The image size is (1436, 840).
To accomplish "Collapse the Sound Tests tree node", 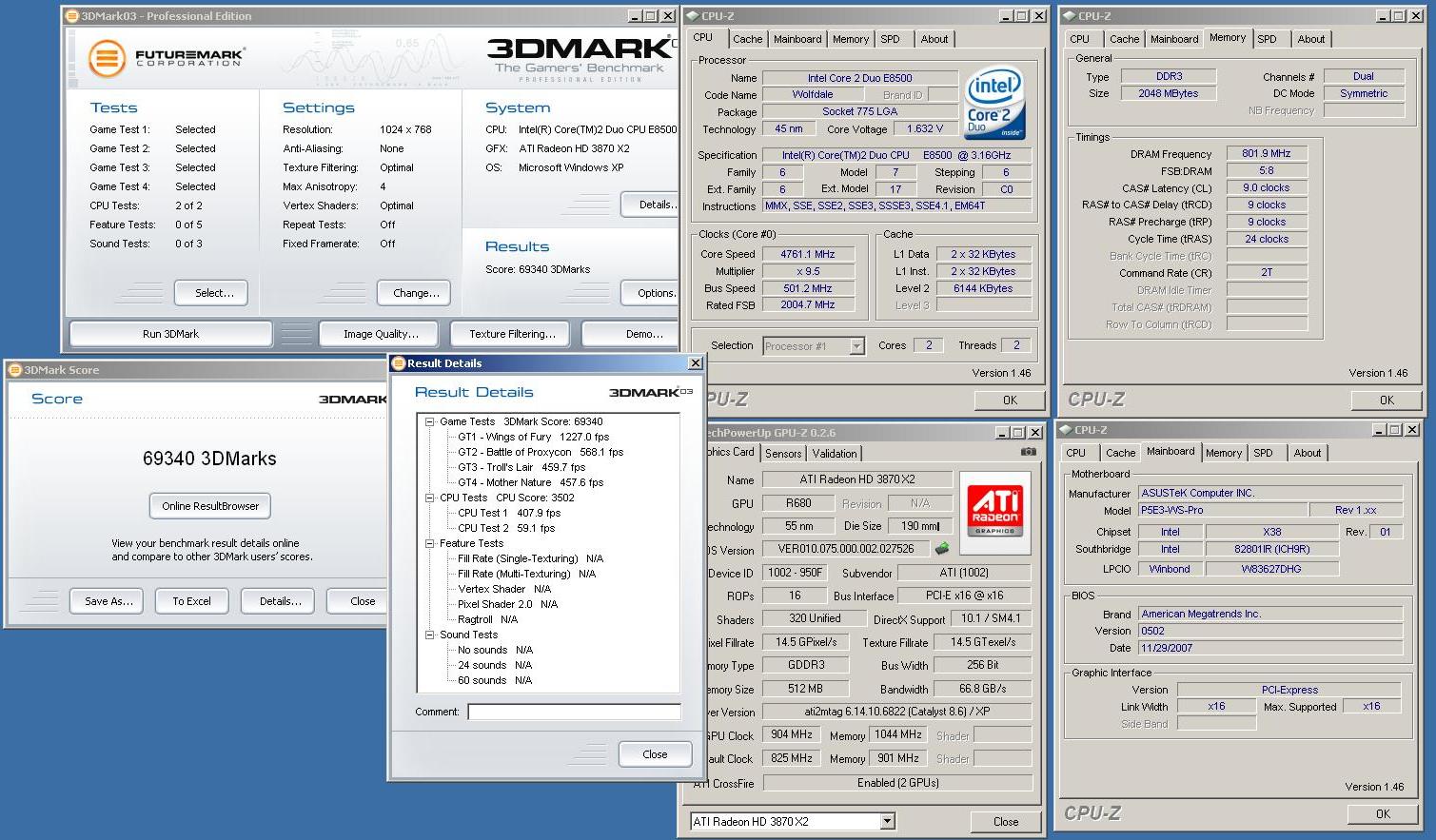I will pos(430,635).
